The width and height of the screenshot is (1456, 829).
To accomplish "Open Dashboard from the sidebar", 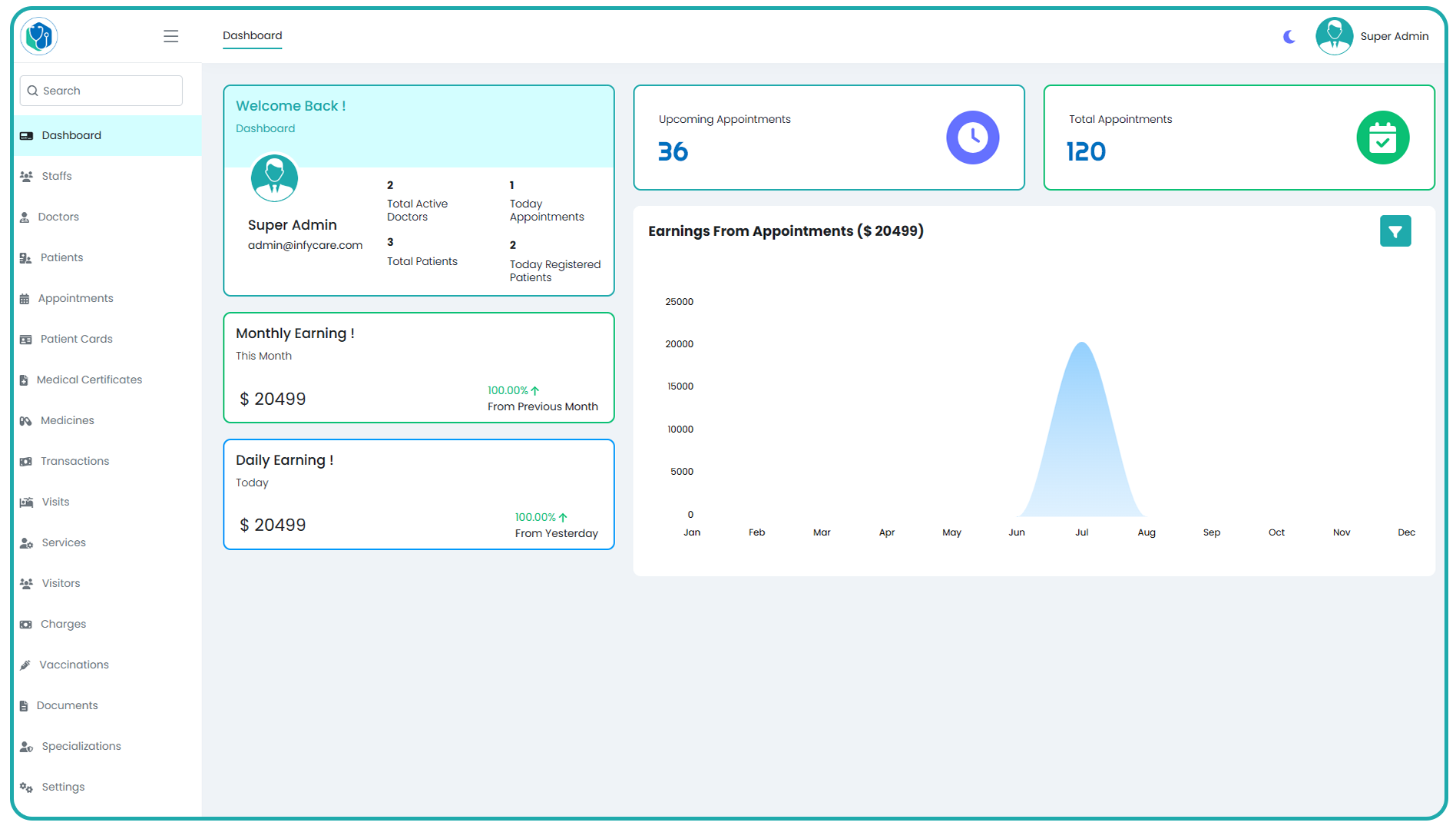I will click(108, 135).
